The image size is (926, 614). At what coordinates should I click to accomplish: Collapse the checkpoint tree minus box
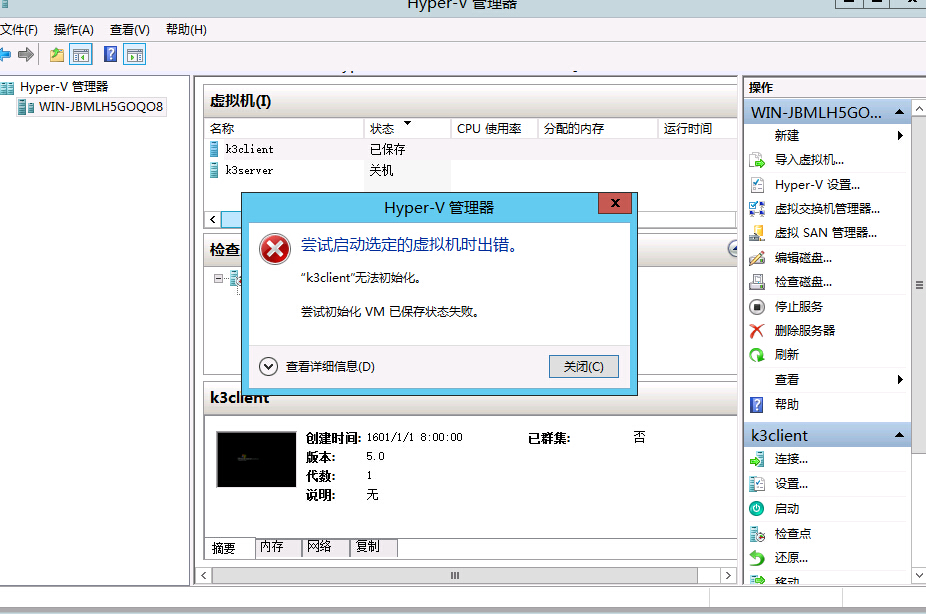click(x=219, y=278)
